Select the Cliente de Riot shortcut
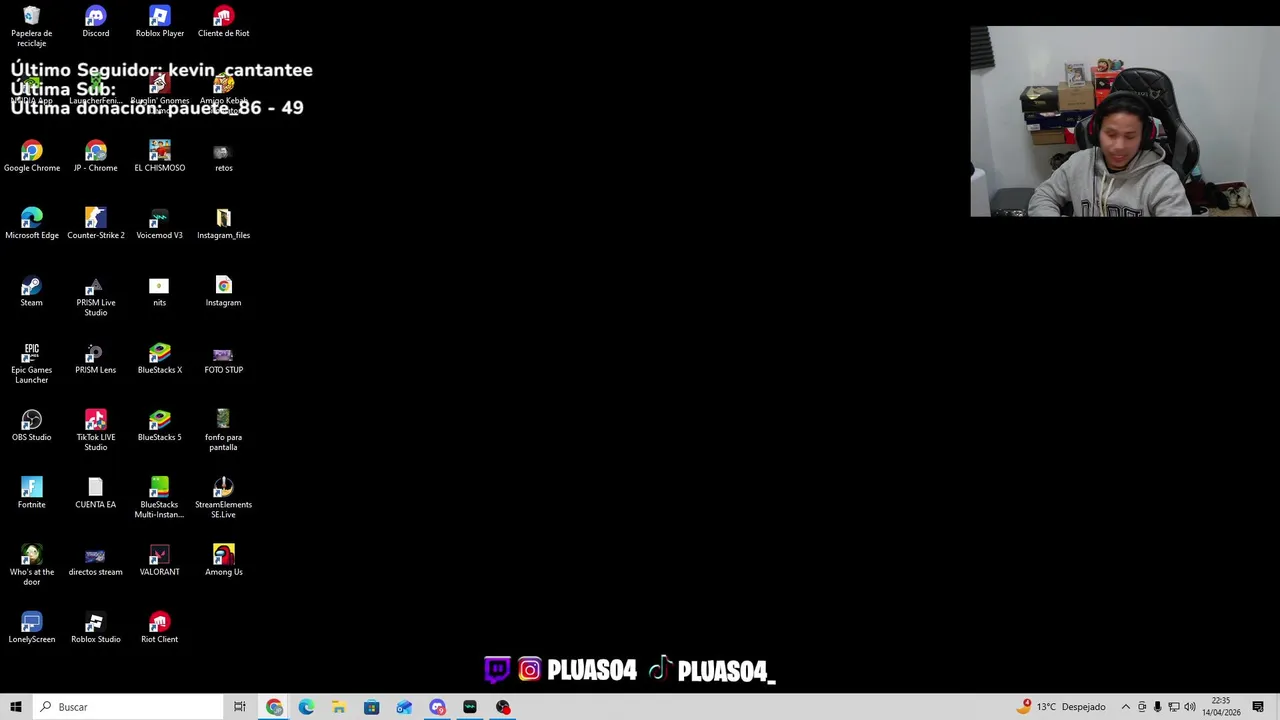Screen dimensions: 1280x720 tap(223, 22)
